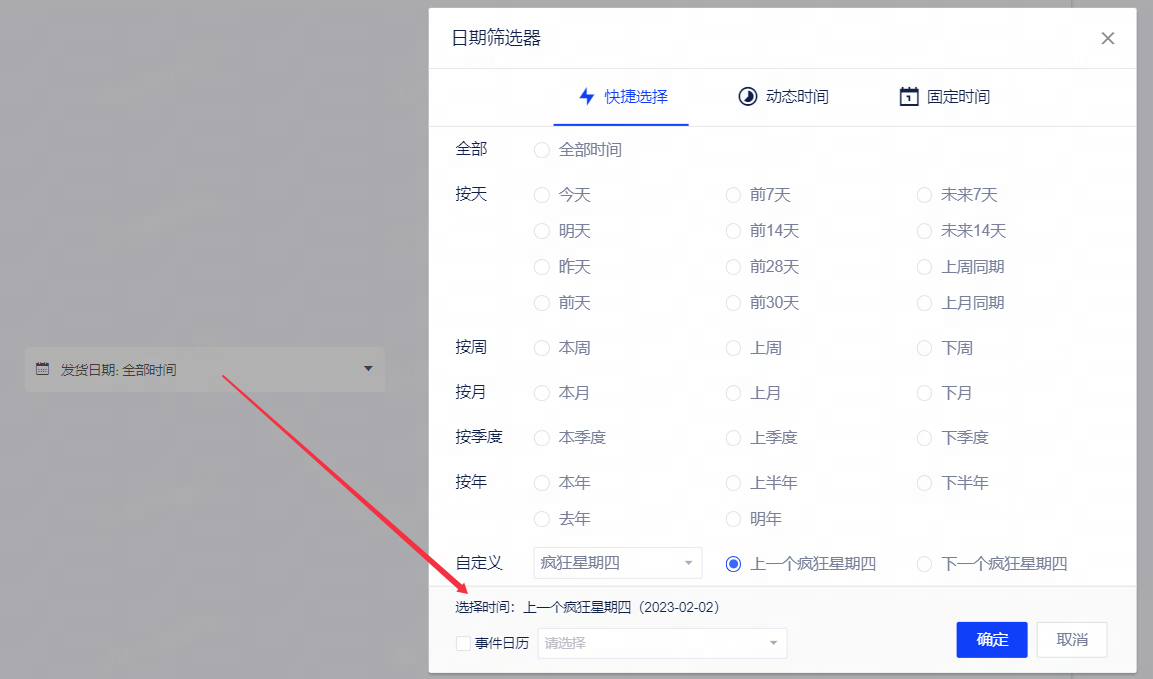Viewport: 1153px width, 679px height.
Task: Close the 日期筛选器 dialog
Action: (x=1107, y=39)
